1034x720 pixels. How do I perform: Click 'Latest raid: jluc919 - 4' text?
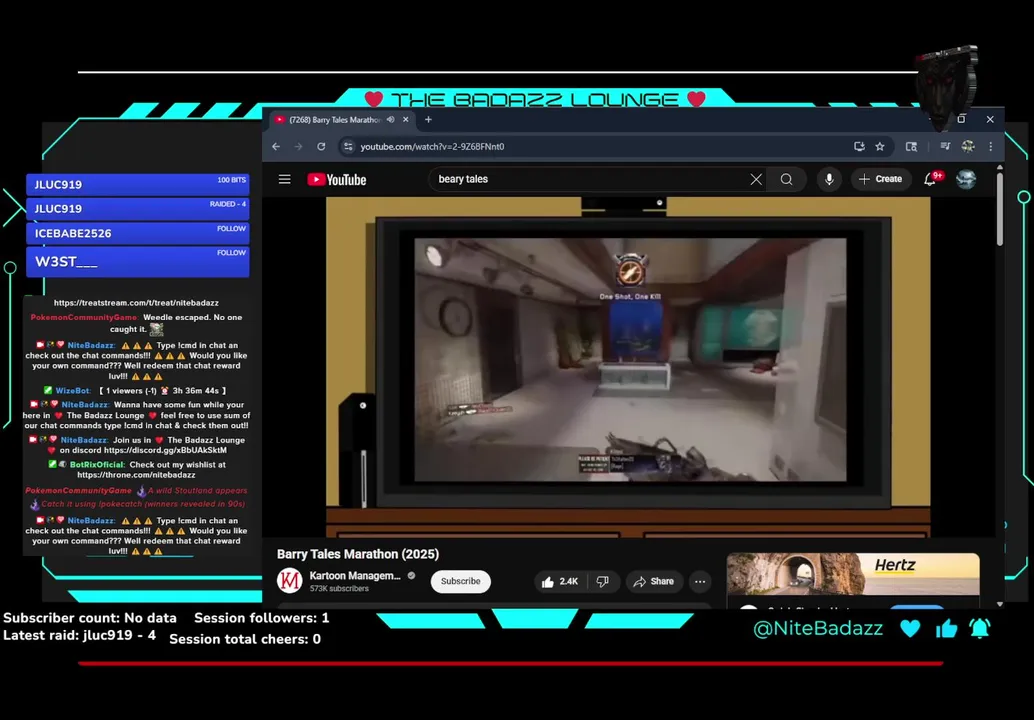click(80, 636)
